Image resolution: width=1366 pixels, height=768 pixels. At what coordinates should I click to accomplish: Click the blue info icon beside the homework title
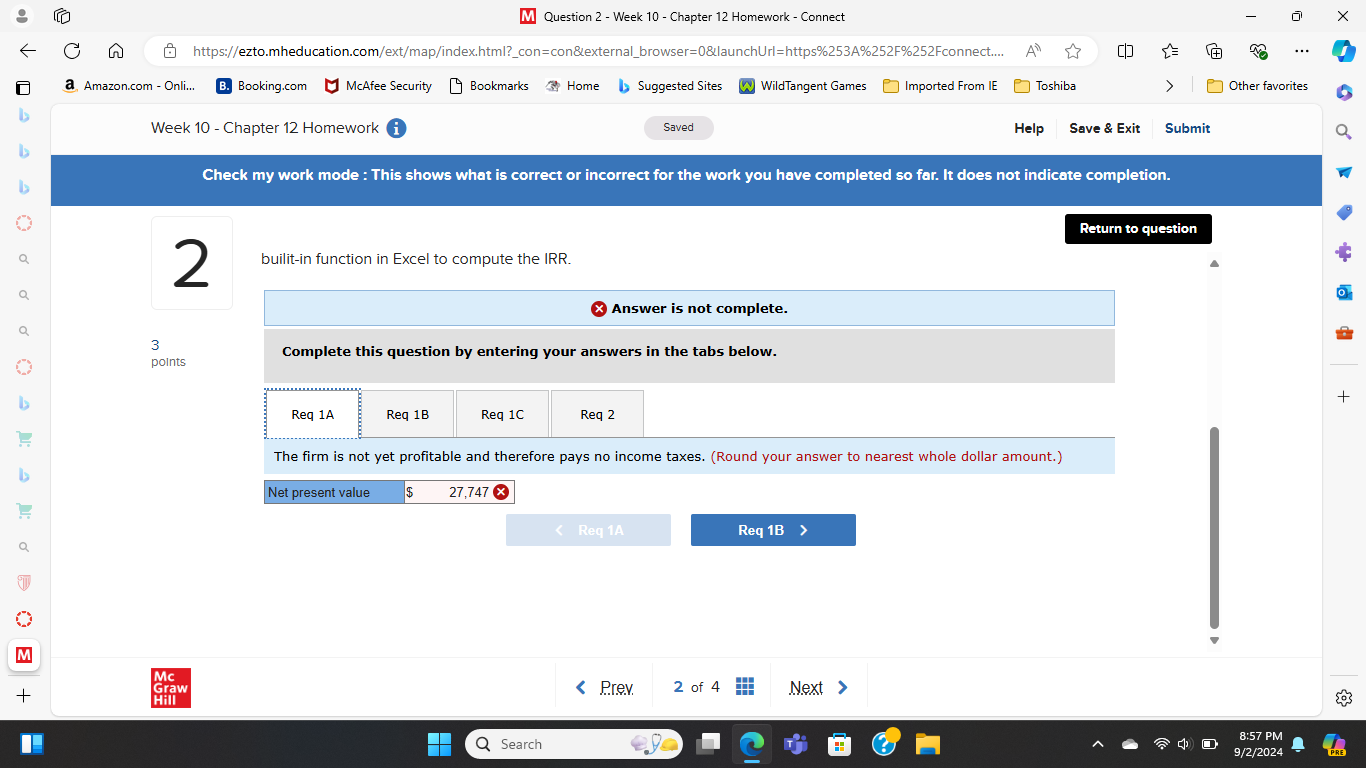pos(396,128)
